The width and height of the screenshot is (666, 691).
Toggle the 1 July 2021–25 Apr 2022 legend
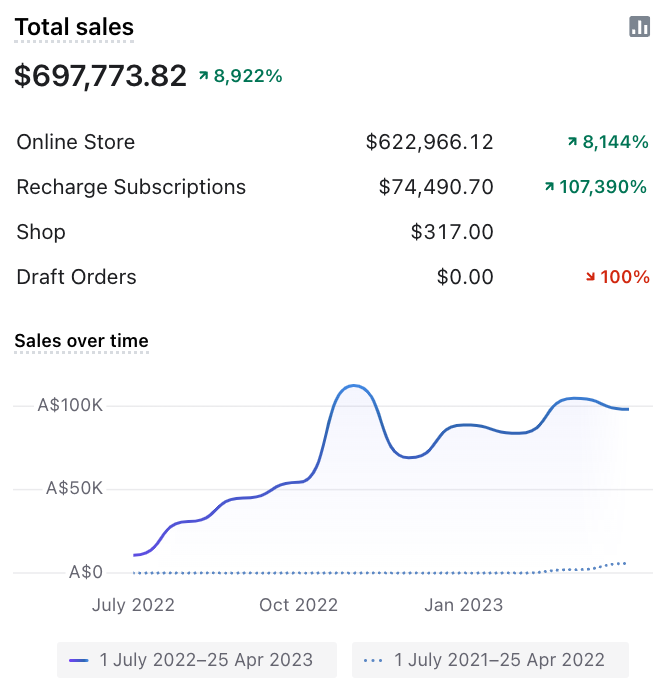(x=490, y=660)
